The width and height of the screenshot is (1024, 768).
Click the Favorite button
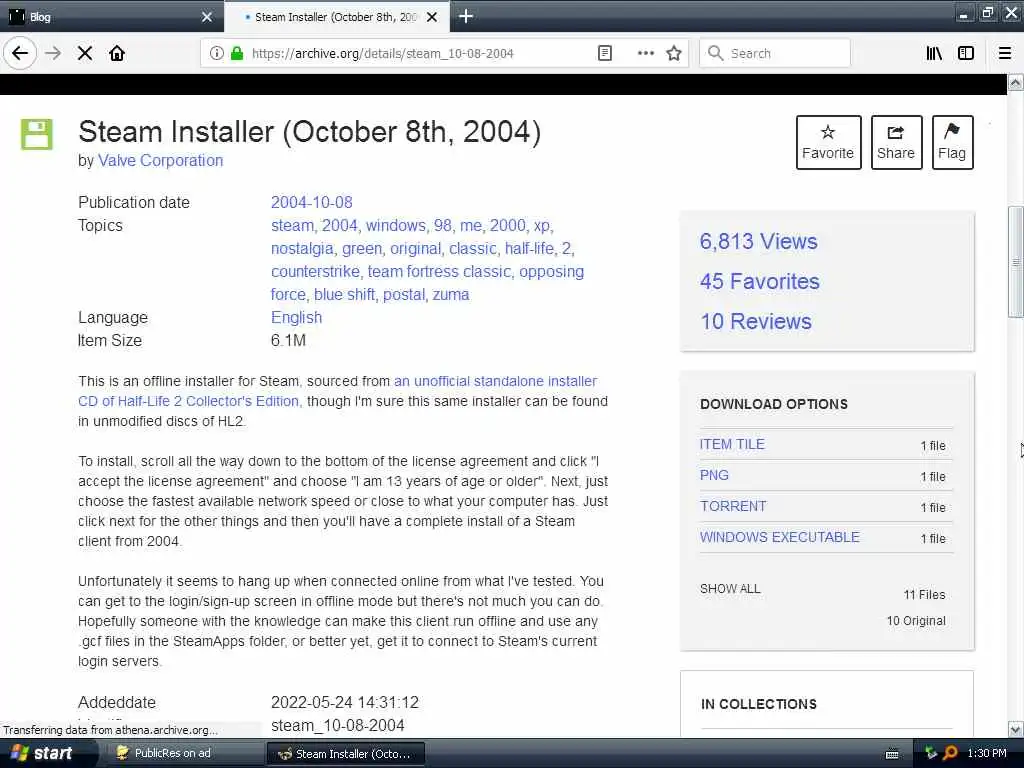coord(828,142)
